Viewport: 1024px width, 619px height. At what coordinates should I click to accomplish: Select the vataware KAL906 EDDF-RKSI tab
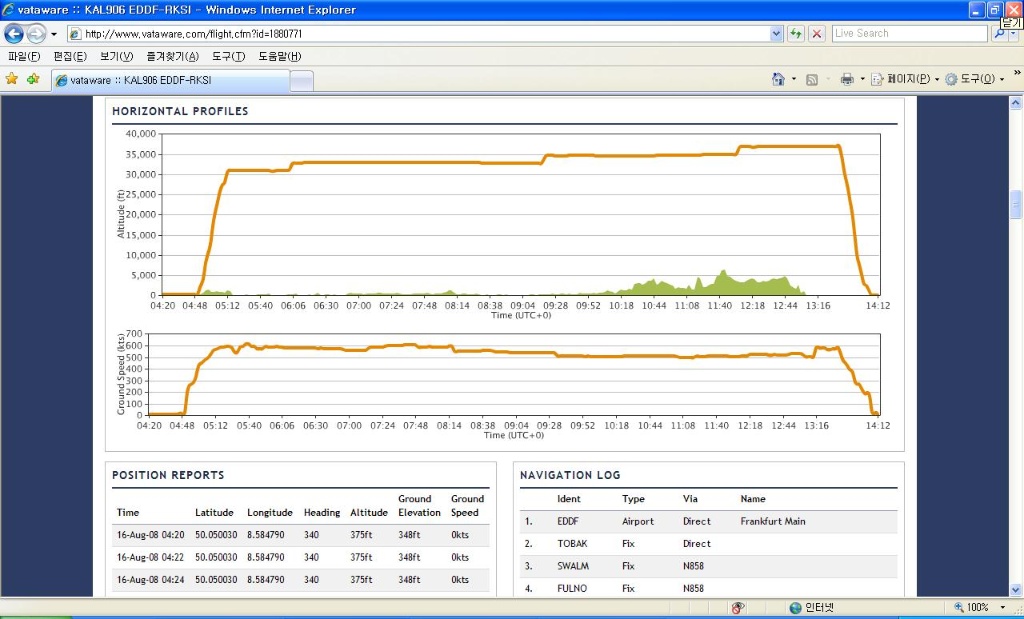pyautogui.click(x=170, y=80)
